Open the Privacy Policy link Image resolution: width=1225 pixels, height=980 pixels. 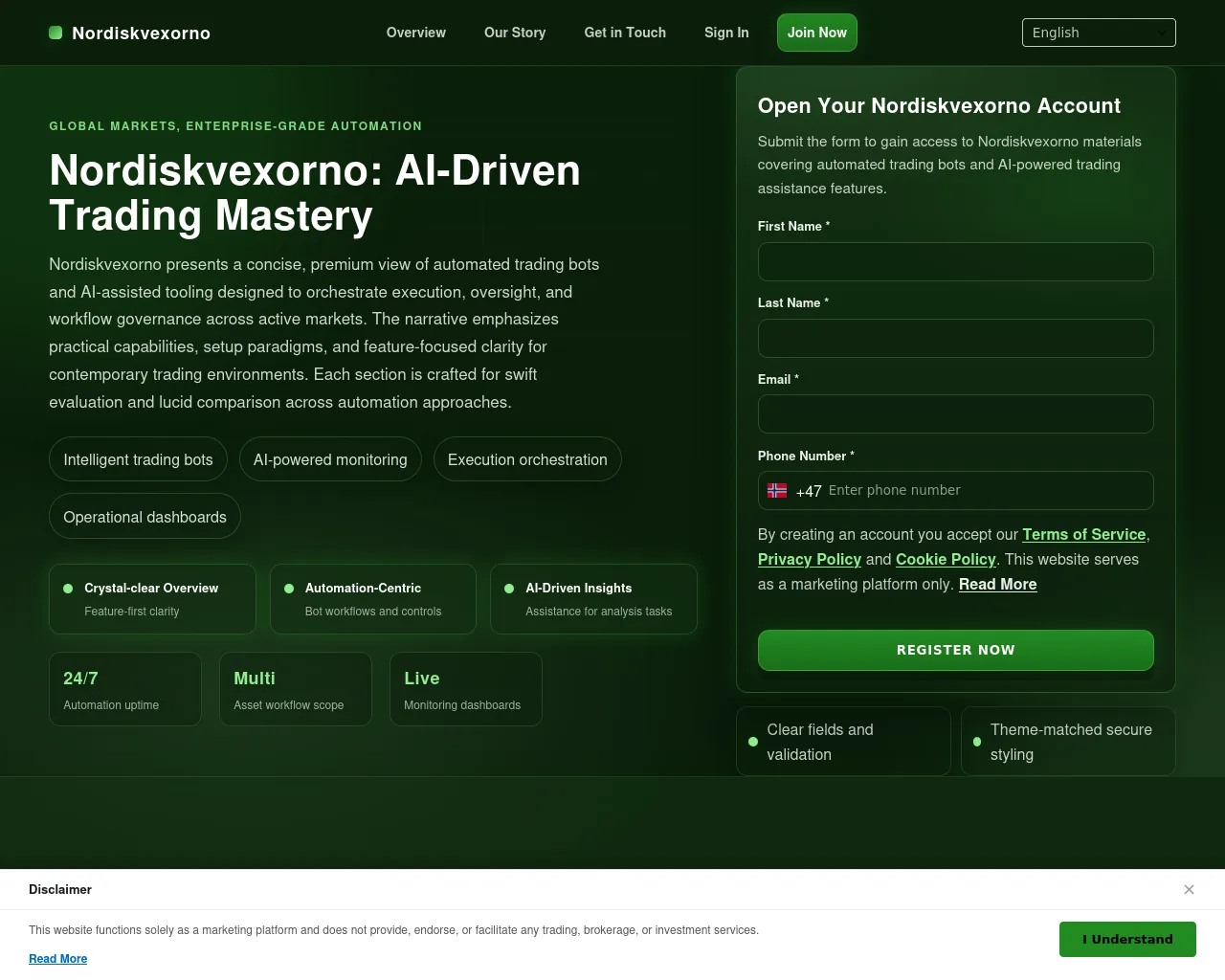[x=810, y=559]
